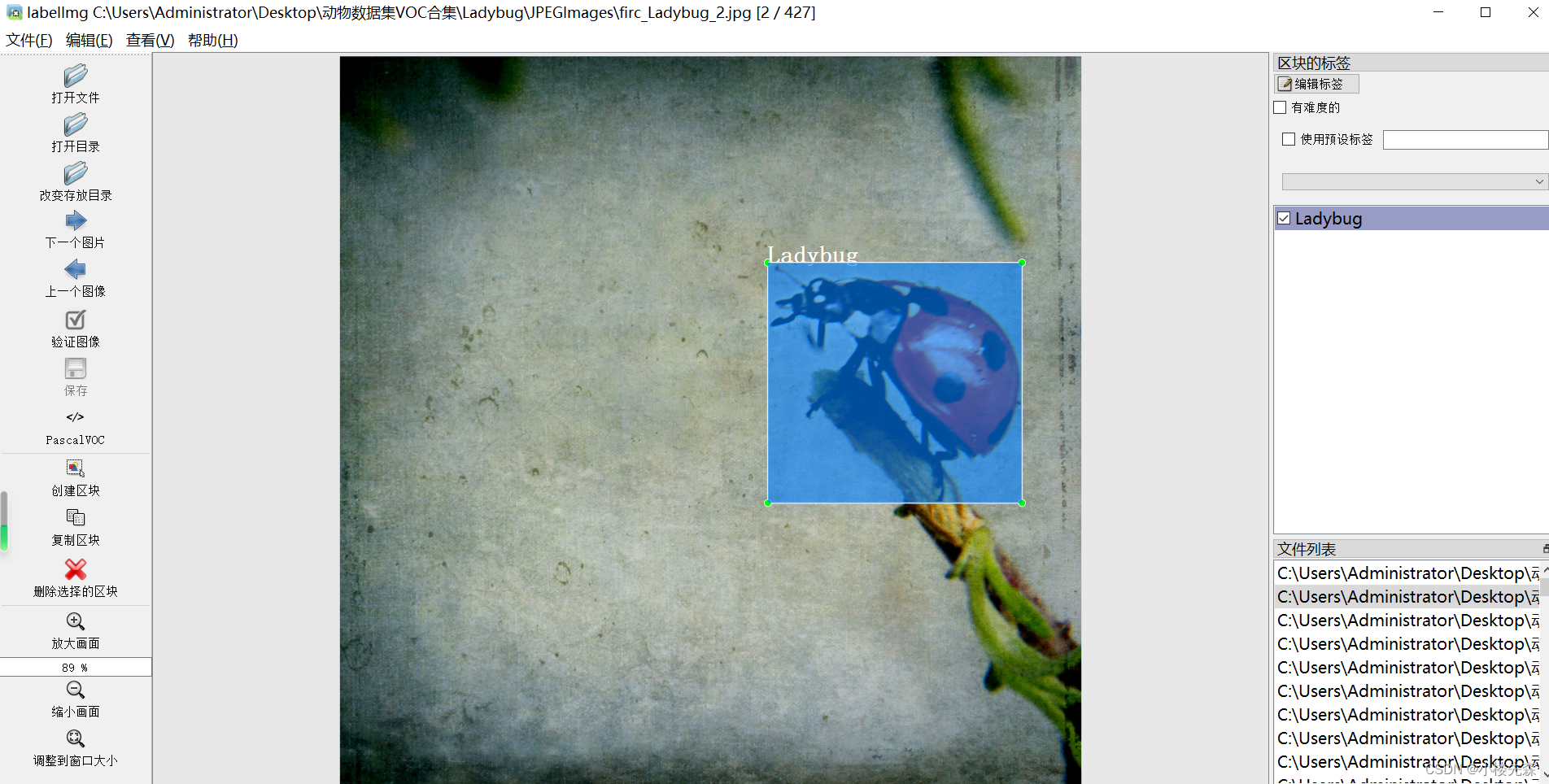The image size is (1549, 784).
Task: Click the float icon of file list panel
Action: (1545, 549)
